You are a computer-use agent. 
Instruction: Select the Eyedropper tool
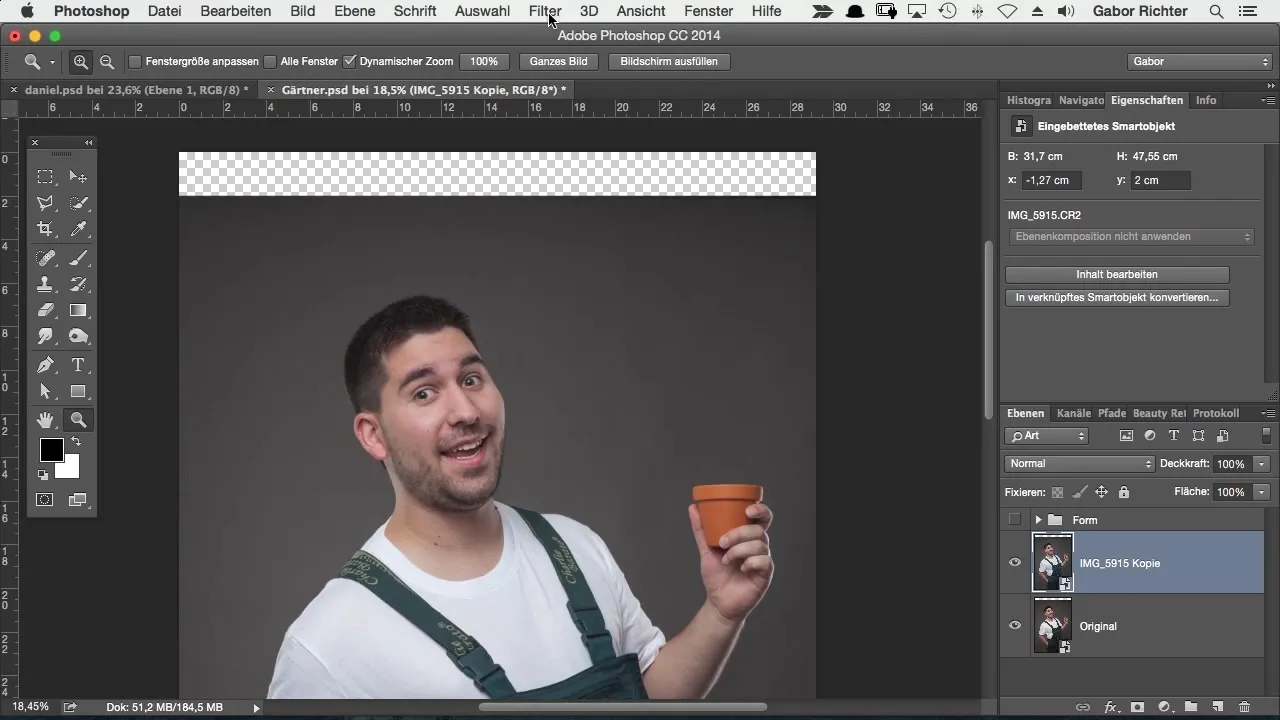78,229
